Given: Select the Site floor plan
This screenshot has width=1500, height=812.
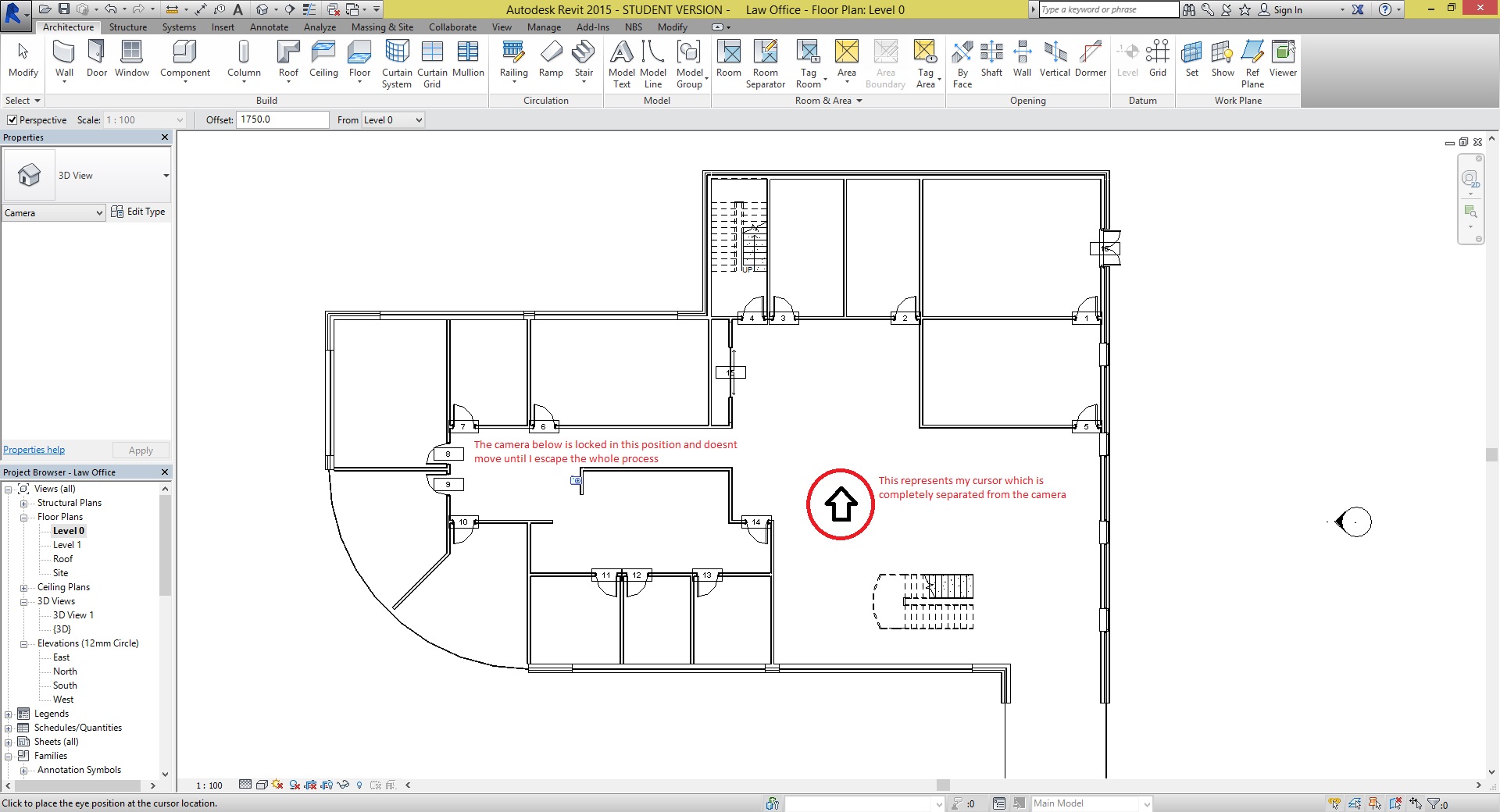Looking at the screenshot, I should pyautogui.click(x=60, y=573).
